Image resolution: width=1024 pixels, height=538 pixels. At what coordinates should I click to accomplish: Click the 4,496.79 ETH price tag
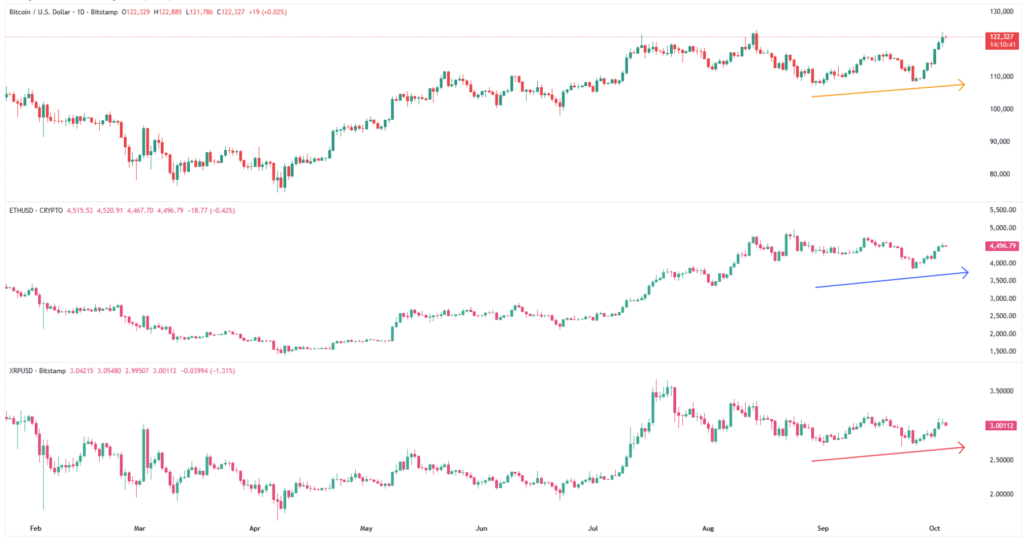[1001, 245]
